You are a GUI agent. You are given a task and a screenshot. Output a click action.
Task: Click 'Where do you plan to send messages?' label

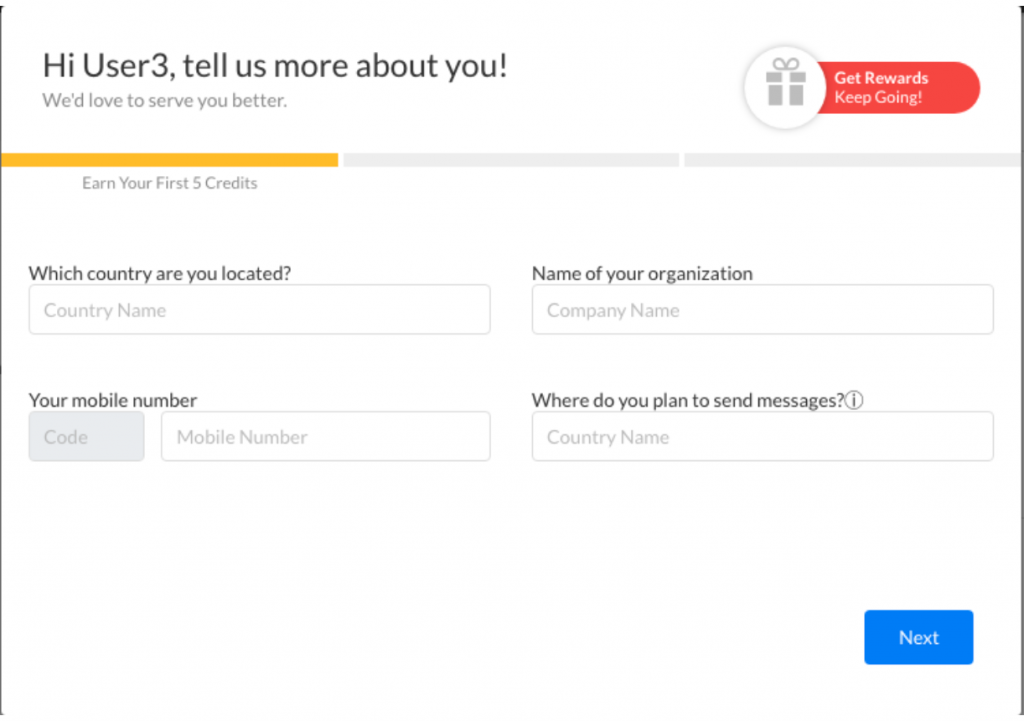(688, 400)
